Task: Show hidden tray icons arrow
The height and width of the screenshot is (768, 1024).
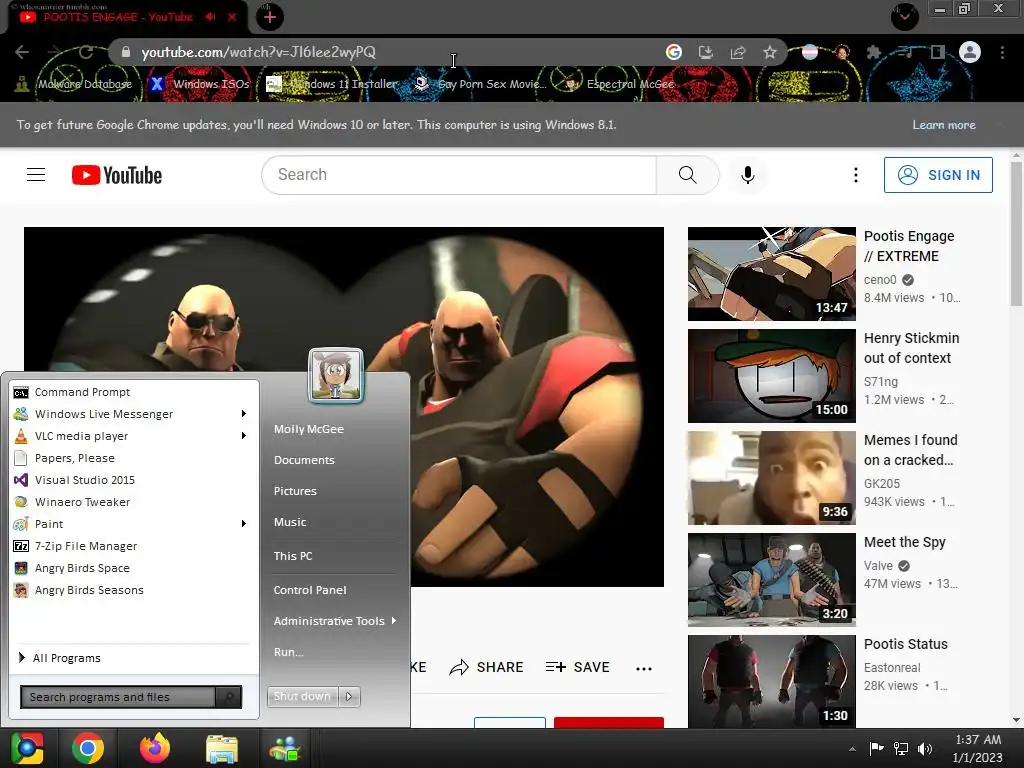Action: coord(852,749)
